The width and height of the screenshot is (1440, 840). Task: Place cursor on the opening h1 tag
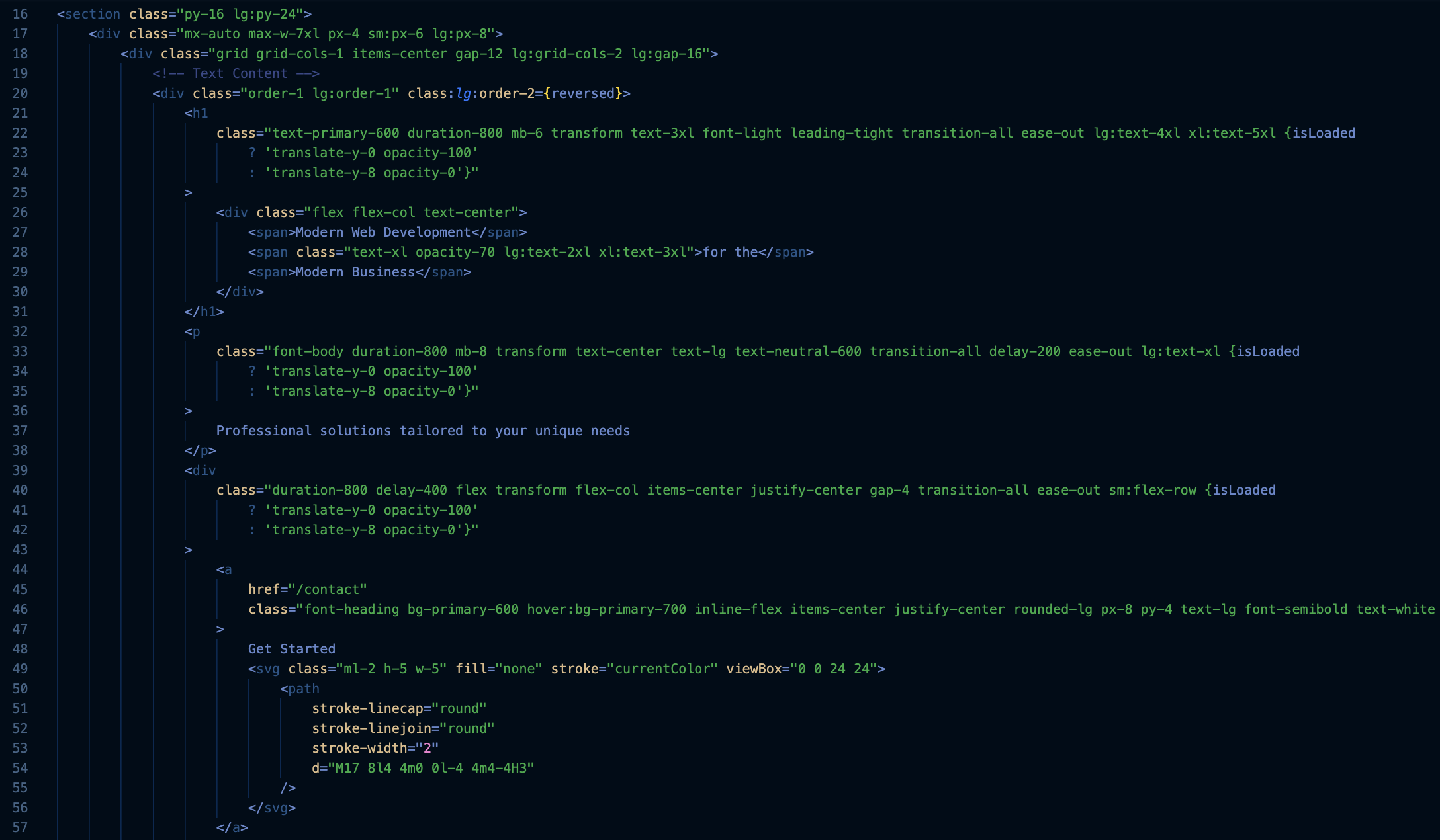pos(197,113)
